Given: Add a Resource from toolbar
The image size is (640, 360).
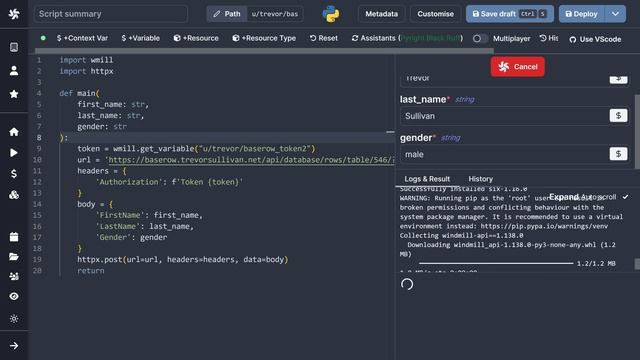Looking at the screenshot, I should (196, 38).
